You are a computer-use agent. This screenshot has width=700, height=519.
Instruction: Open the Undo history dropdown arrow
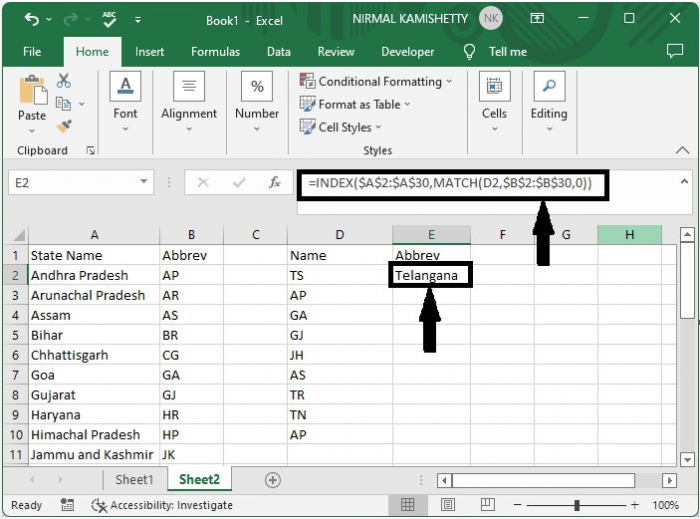(49, 20)
